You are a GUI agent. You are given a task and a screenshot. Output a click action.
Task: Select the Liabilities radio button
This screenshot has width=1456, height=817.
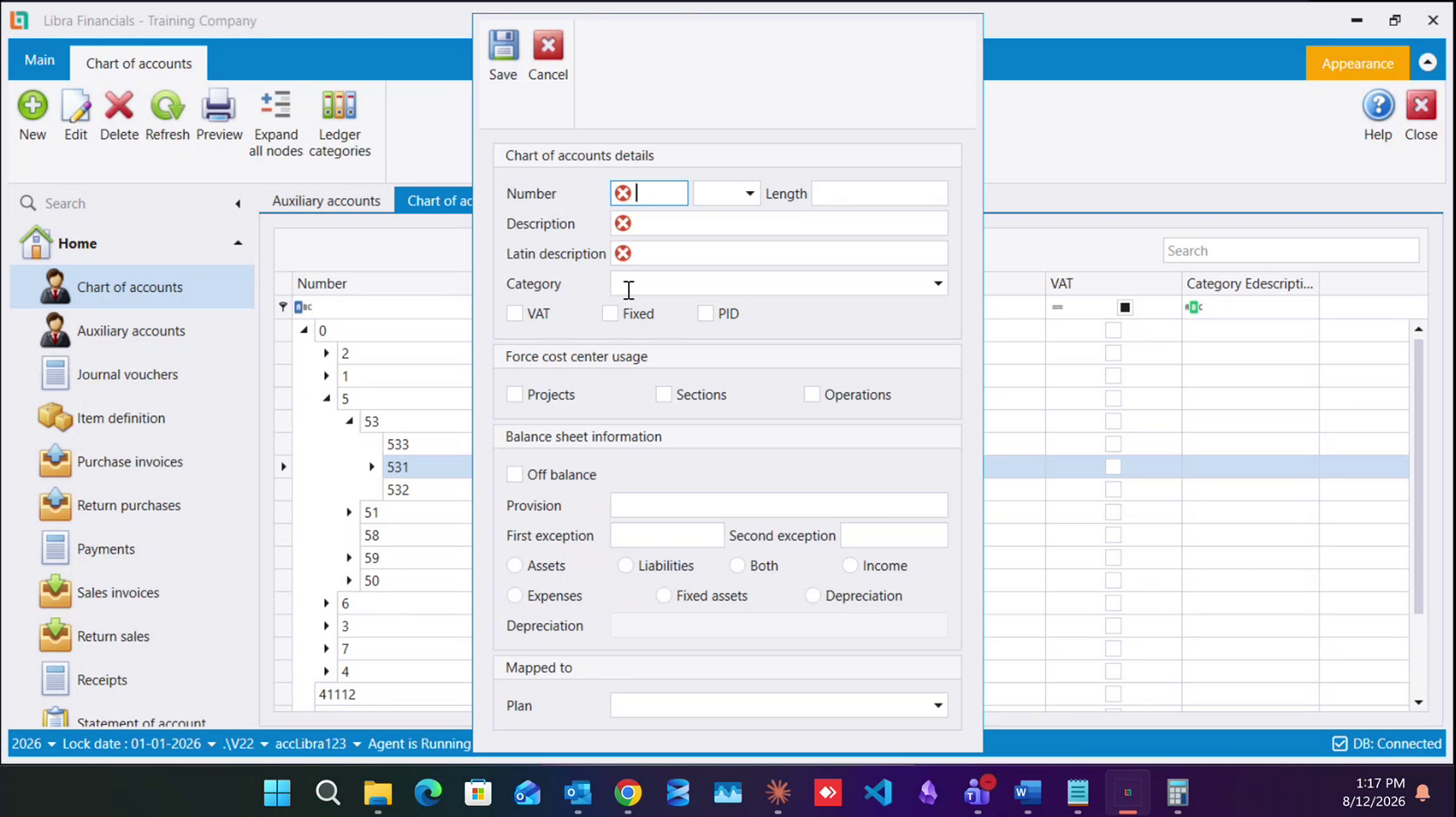pyautogui.click(x=625, y=566)
